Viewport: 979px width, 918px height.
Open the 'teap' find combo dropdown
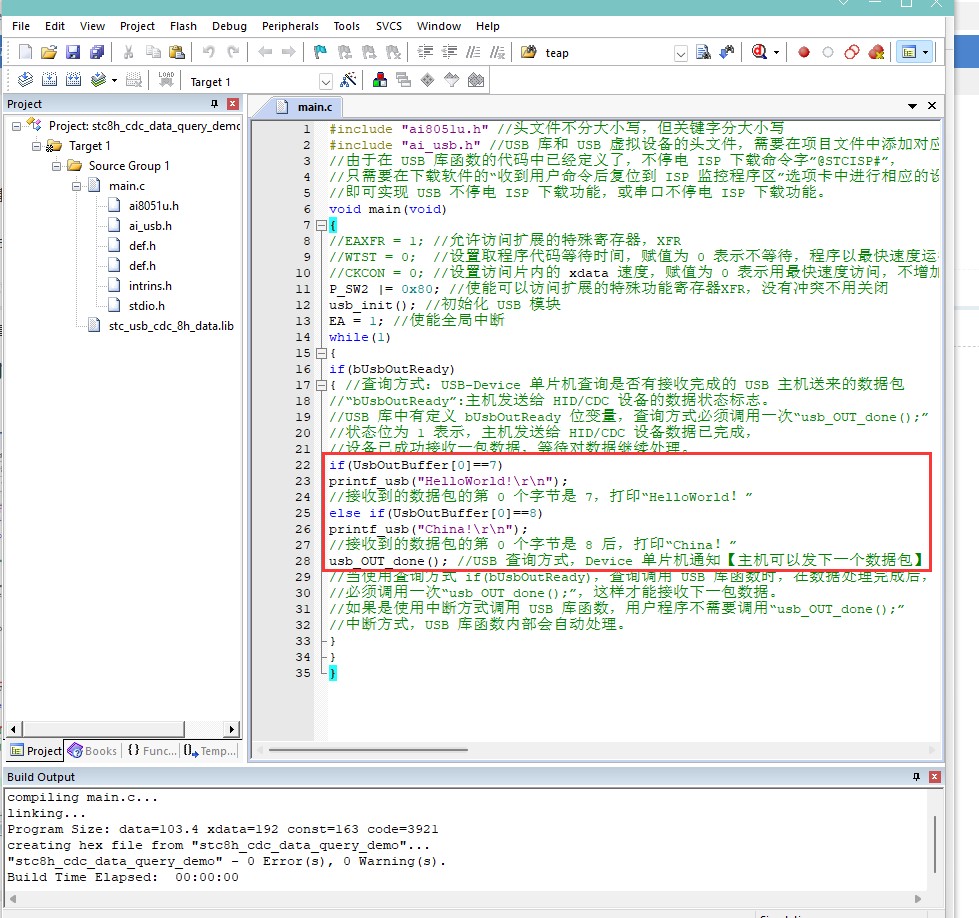681,54
